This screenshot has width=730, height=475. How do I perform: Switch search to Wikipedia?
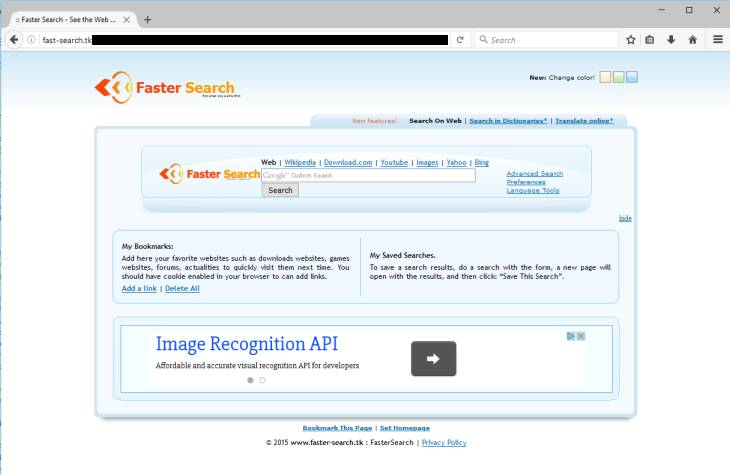coord(300,163)
